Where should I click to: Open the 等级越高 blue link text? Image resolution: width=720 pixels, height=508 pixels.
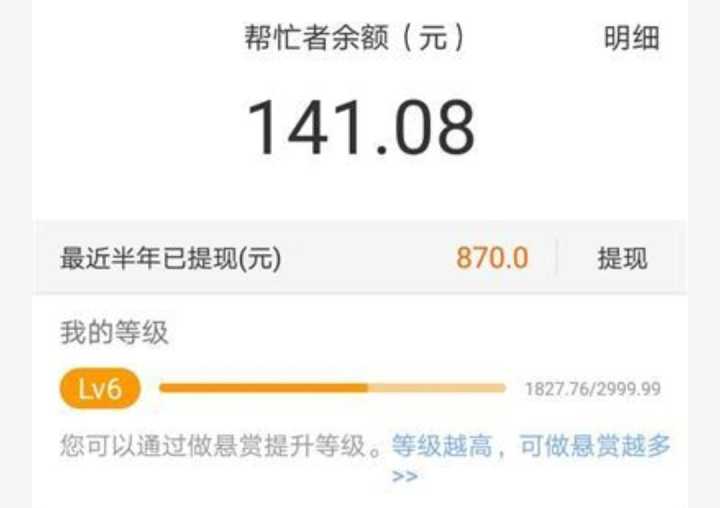[441, 446]
